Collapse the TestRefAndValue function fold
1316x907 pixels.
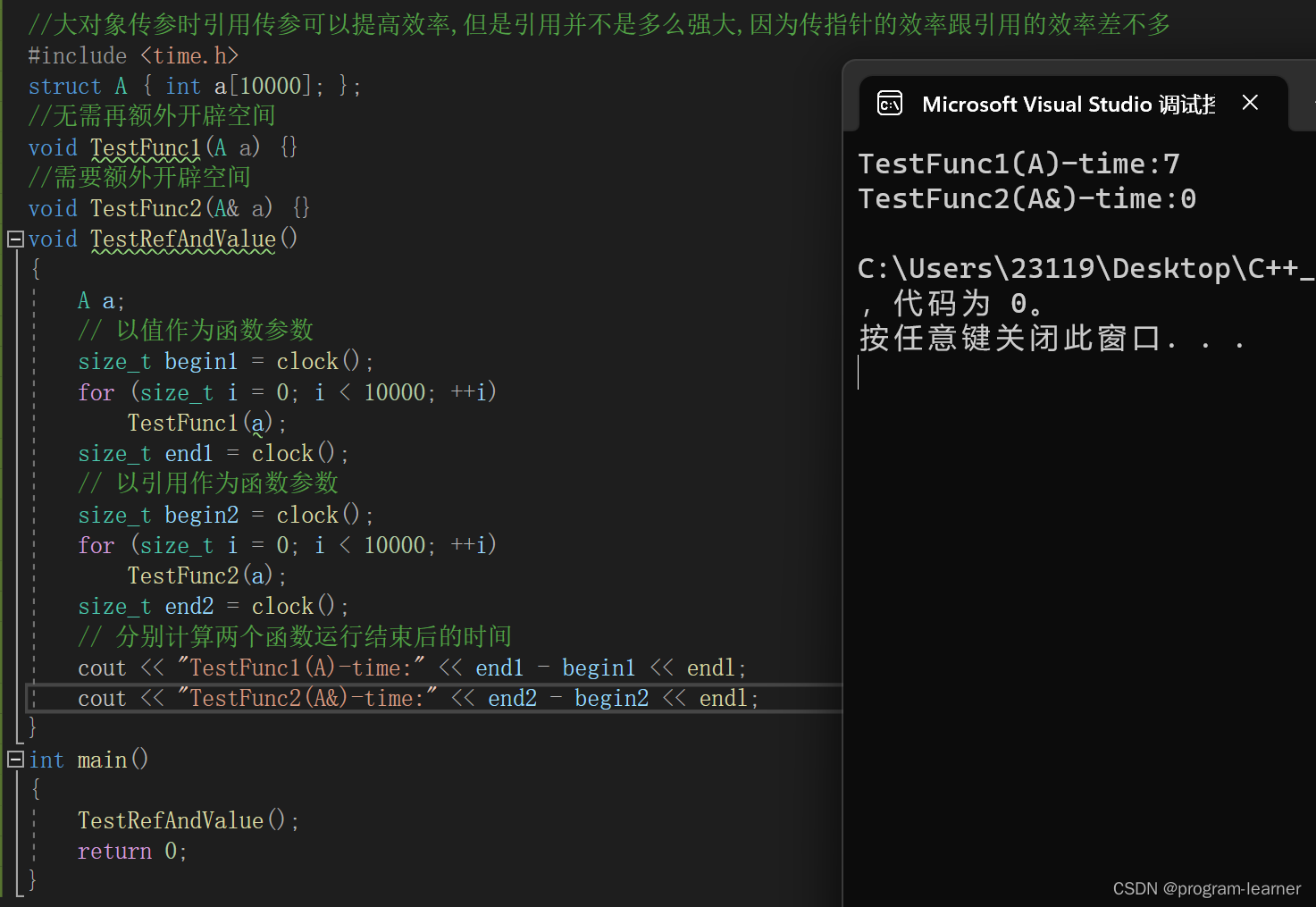click(x=15, y=239)
